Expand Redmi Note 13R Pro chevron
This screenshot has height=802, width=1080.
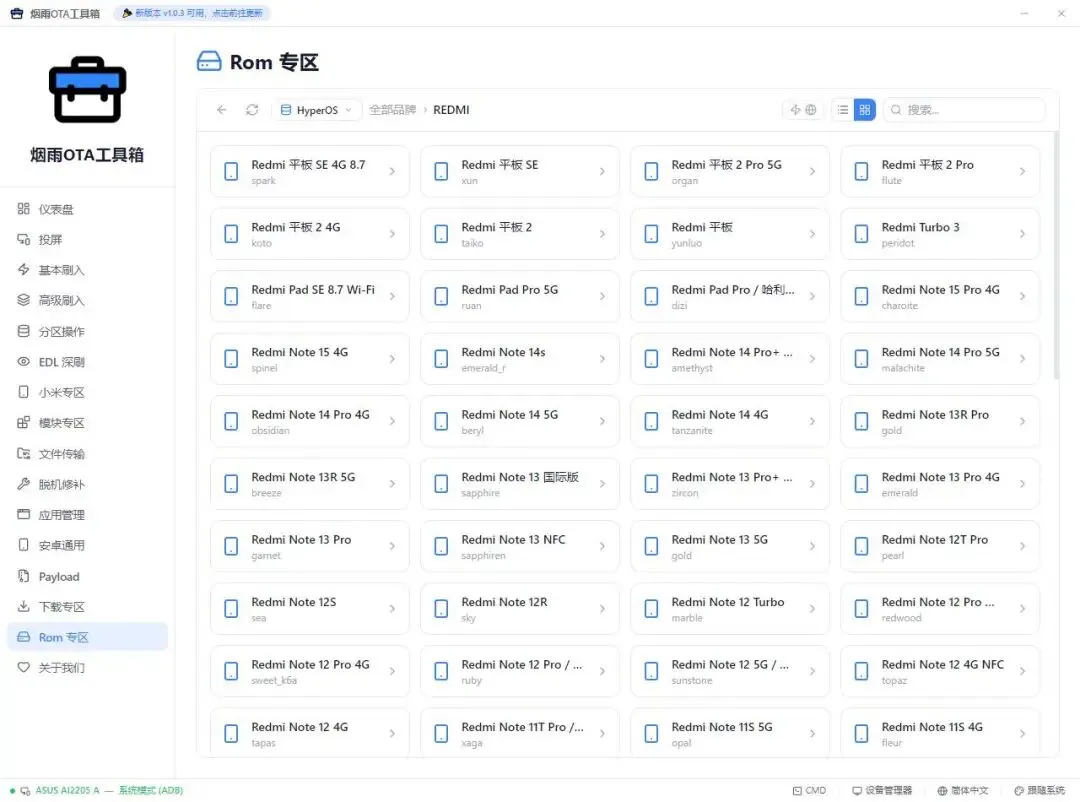[x=1022, y=421]
